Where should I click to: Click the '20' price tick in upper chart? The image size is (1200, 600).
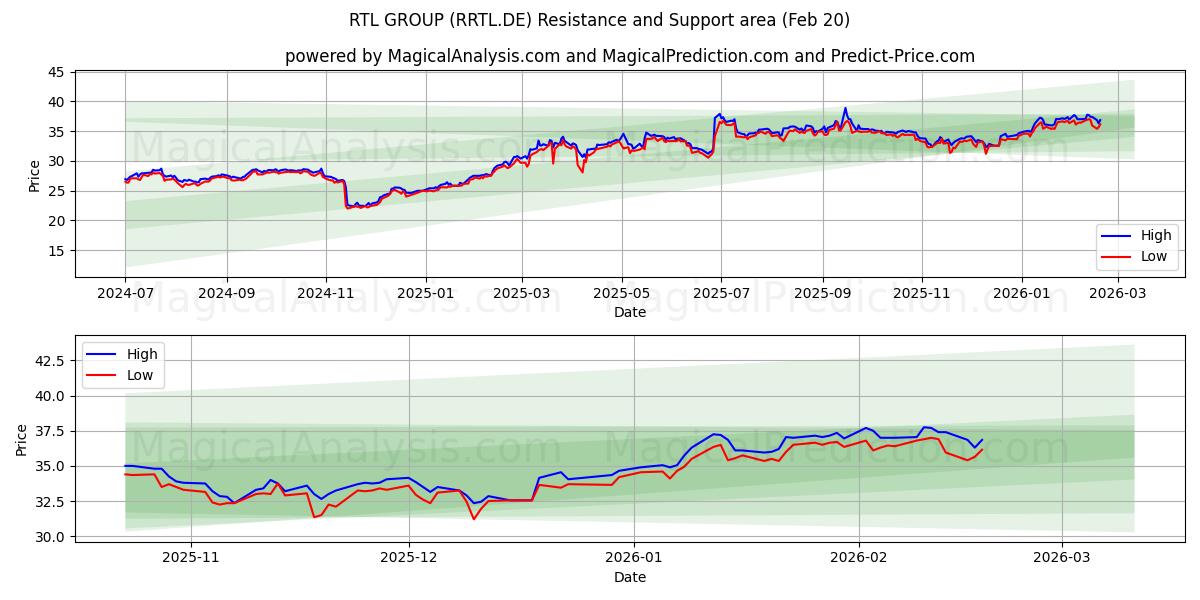click(57, 221)
